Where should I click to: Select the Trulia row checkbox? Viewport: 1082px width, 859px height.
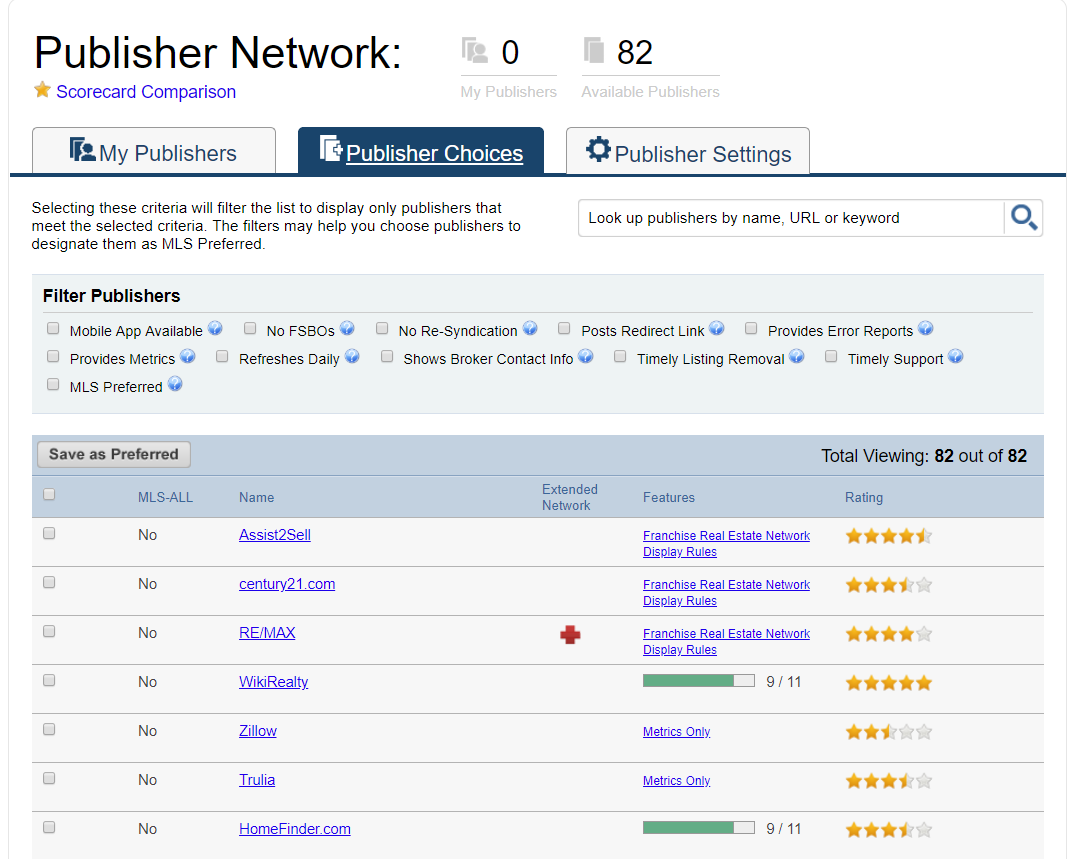49,778
